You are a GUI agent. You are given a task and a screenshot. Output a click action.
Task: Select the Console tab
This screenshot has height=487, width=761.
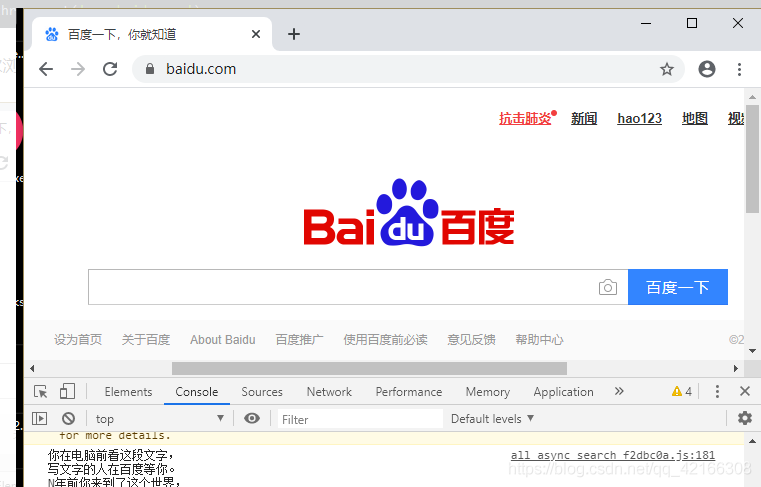197,392
